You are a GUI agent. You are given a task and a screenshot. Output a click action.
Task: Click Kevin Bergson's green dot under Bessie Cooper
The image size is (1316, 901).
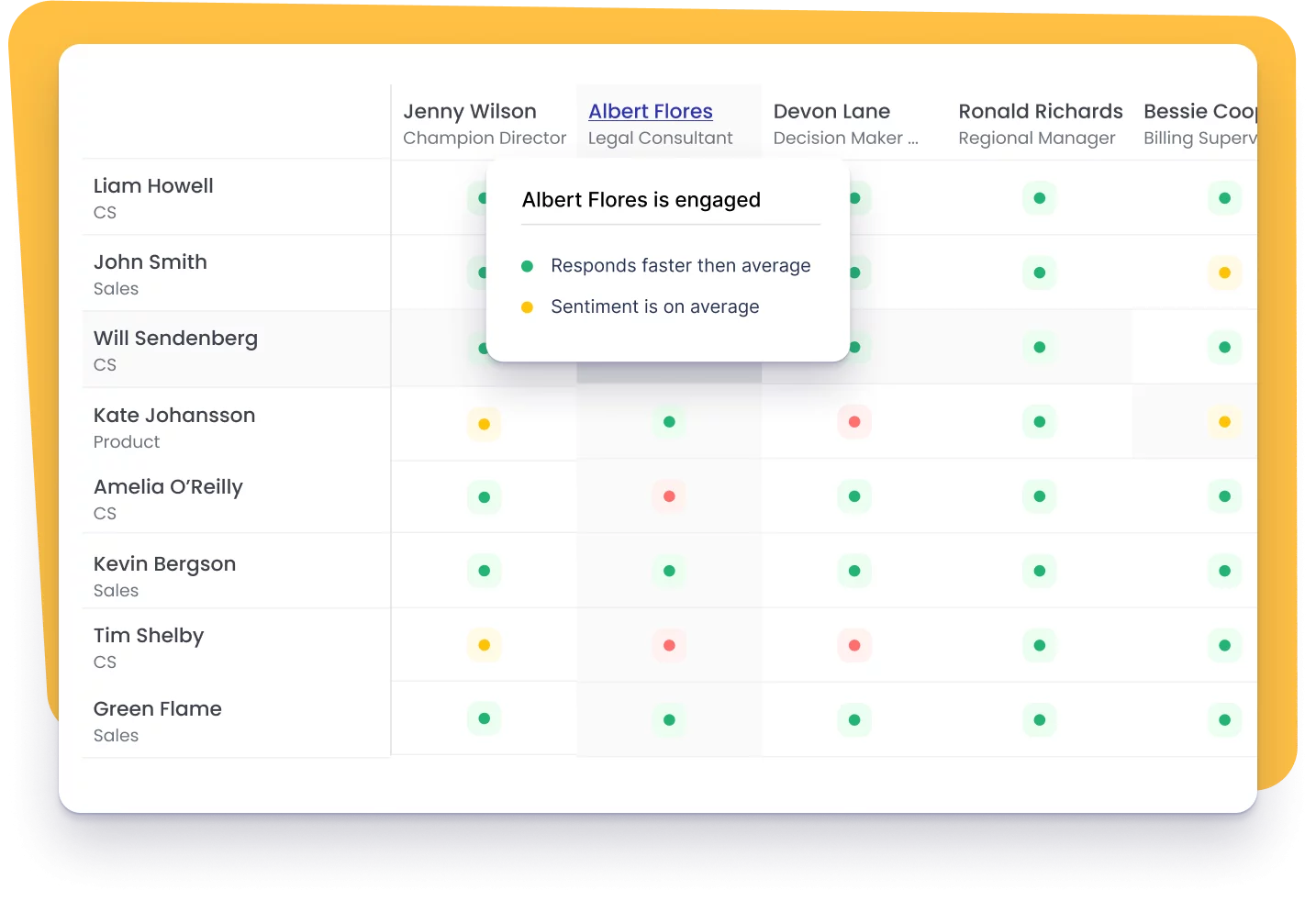tap(1225, 571)
